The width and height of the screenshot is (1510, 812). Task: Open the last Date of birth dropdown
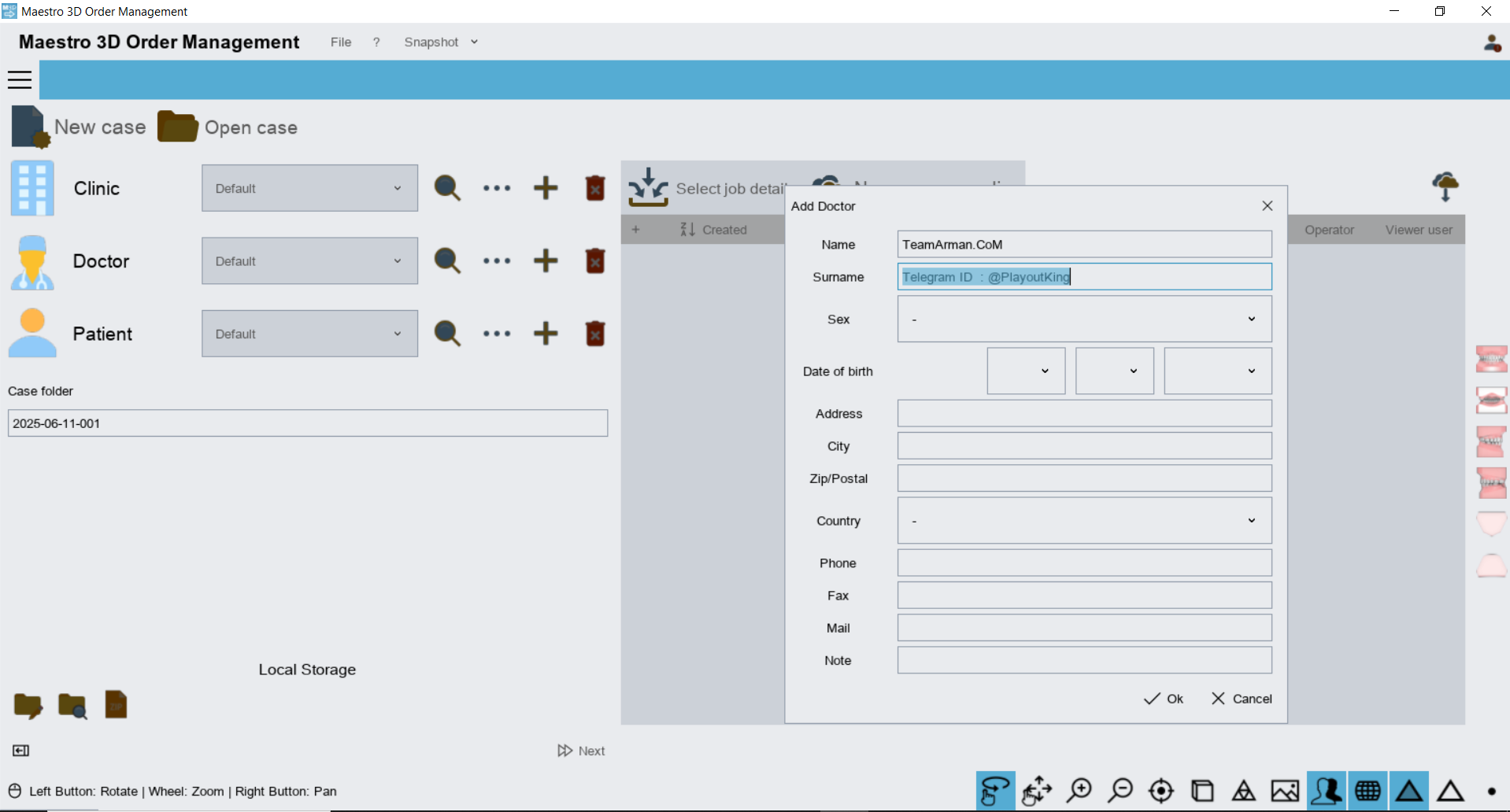(x=1218, y=371)
